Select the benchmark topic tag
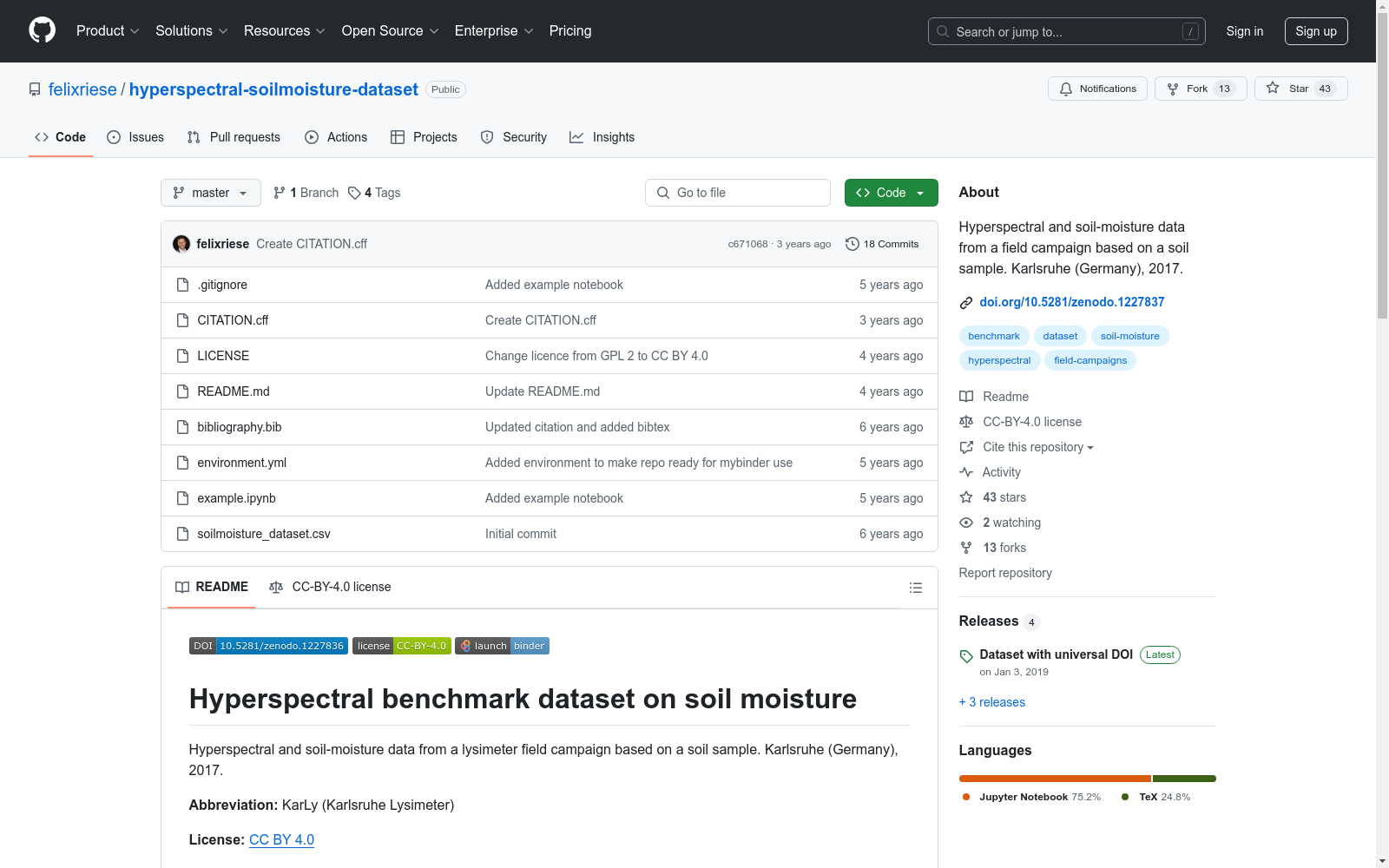Screen dimensions: 1389x868 [994, 336]
